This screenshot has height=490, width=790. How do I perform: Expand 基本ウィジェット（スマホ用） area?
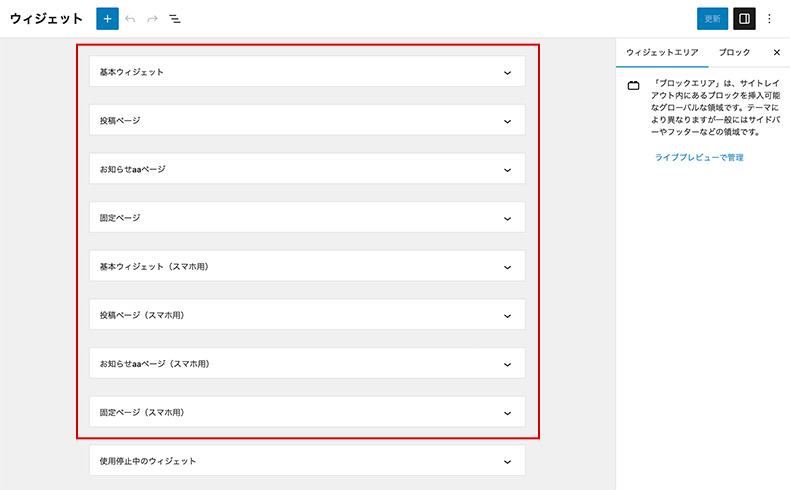[507, 267]
